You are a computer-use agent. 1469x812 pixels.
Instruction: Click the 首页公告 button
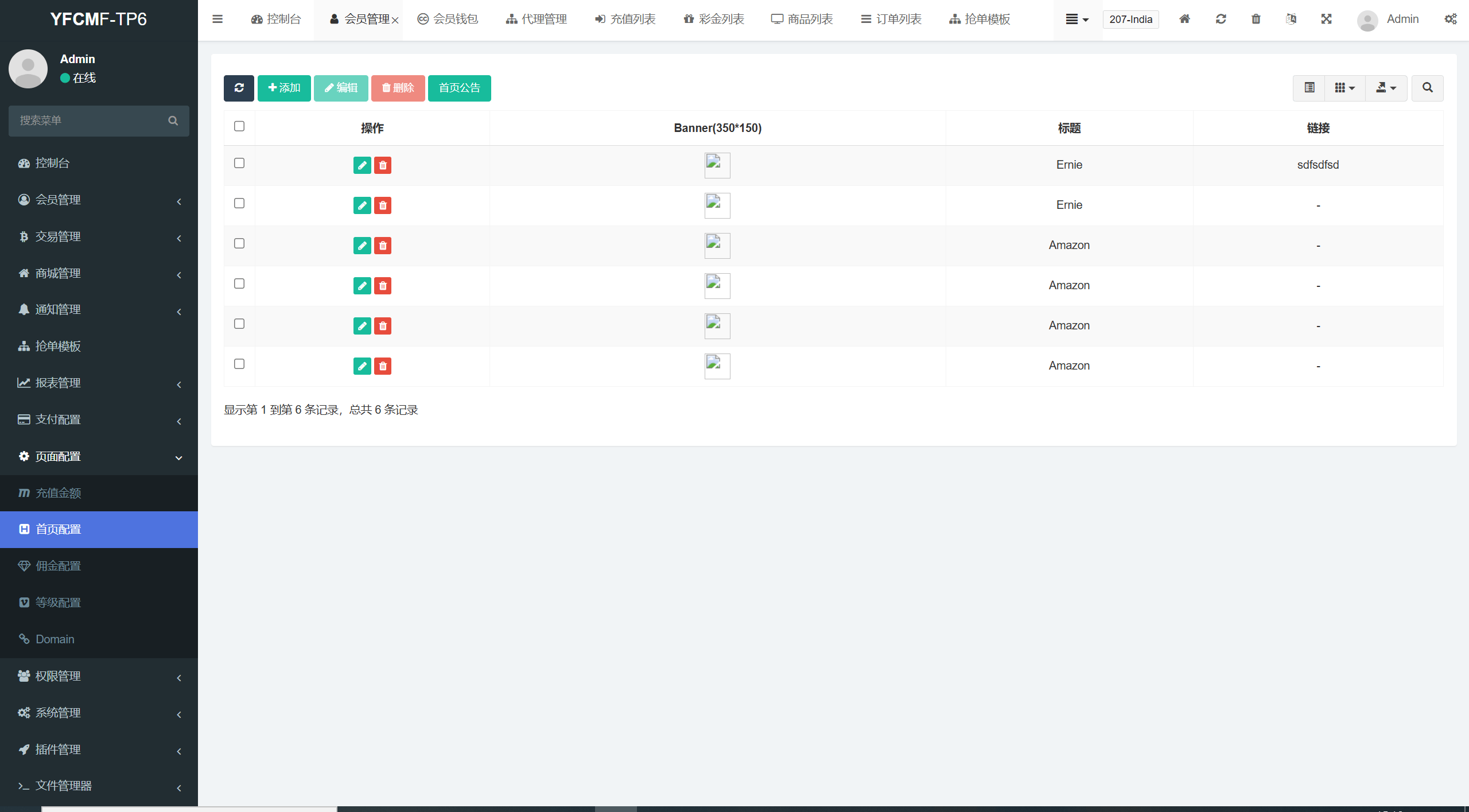[x=459, y=88]
